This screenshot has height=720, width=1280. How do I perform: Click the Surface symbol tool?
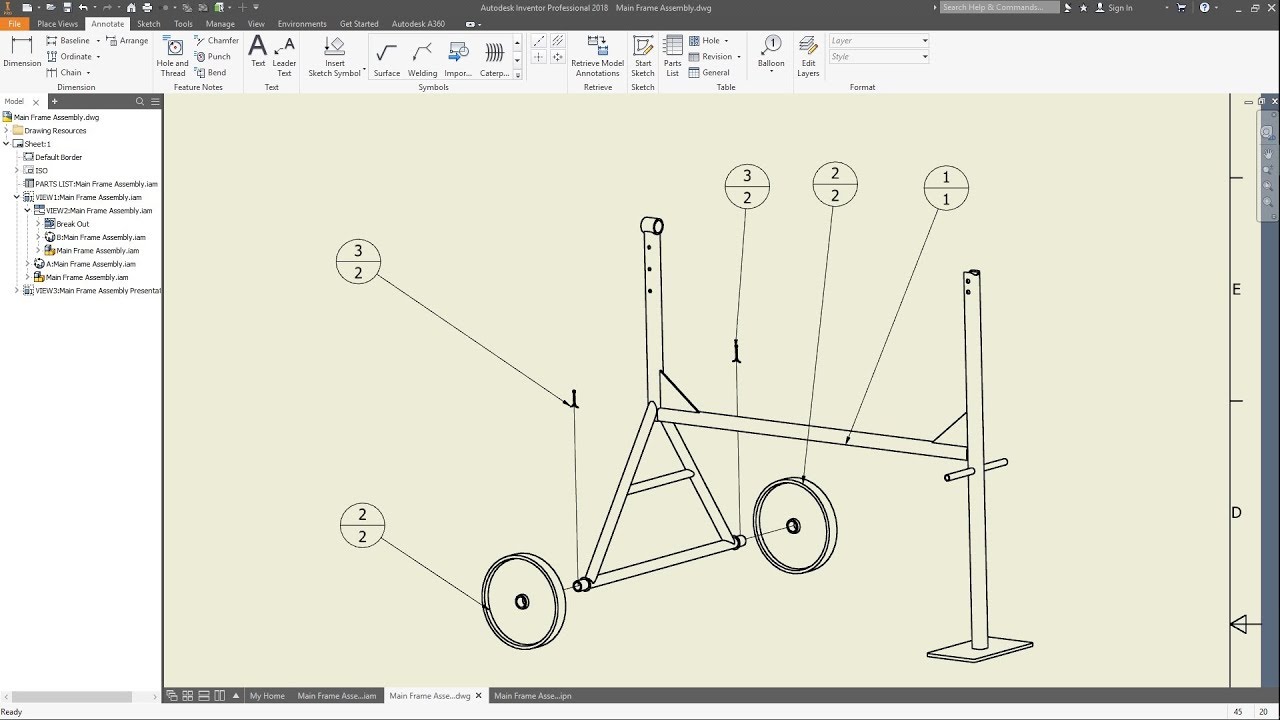point(386,55)
